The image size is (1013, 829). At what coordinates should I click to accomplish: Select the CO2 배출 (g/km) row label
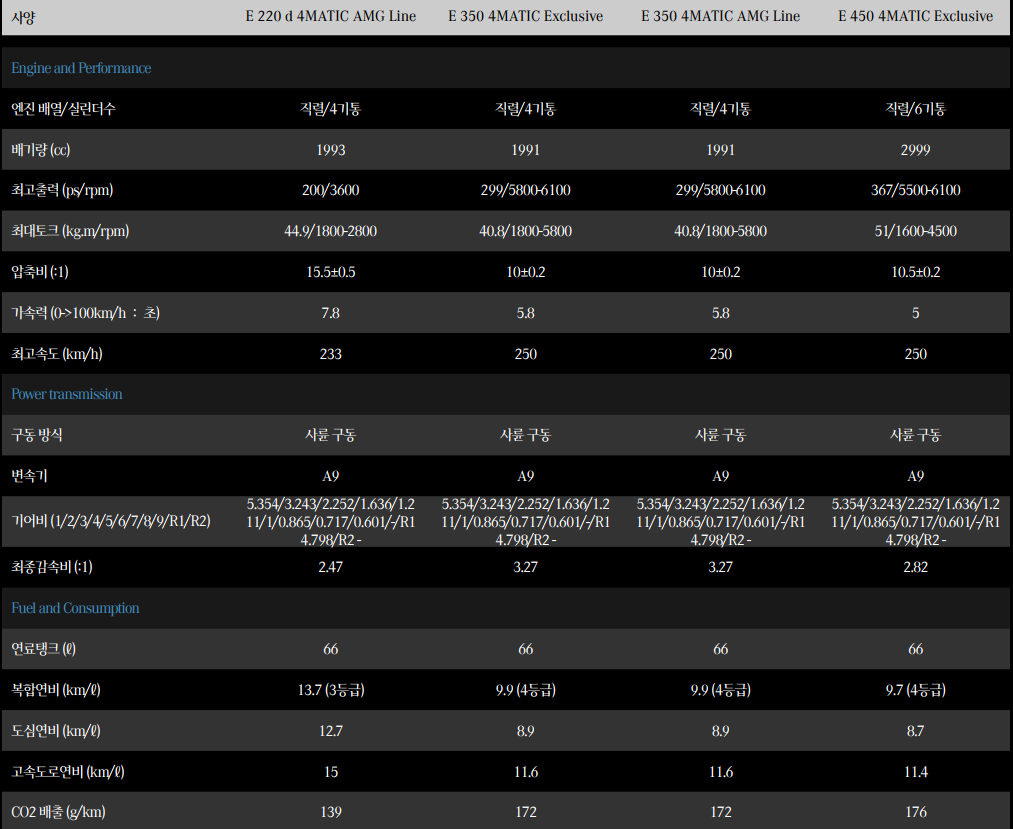tap(58, 812)
